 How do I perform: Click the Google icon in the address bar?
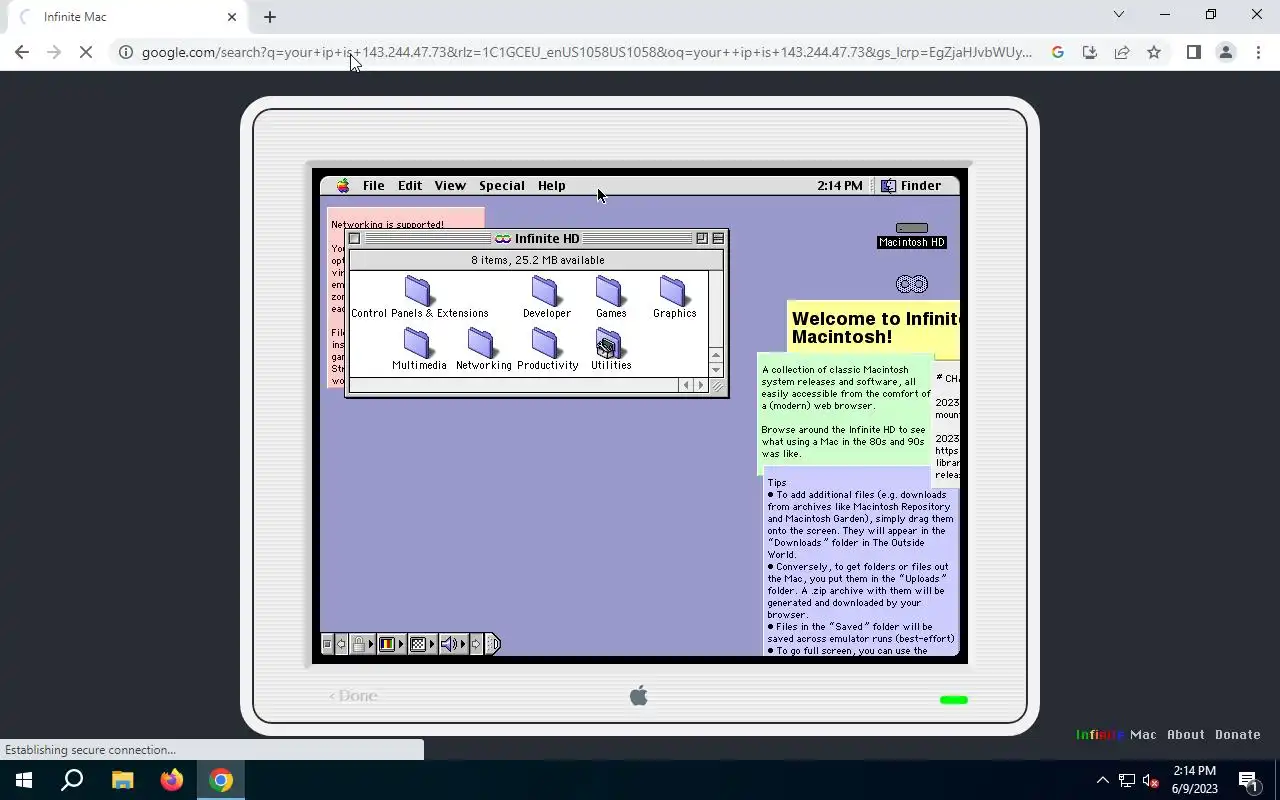point(1057,52)
